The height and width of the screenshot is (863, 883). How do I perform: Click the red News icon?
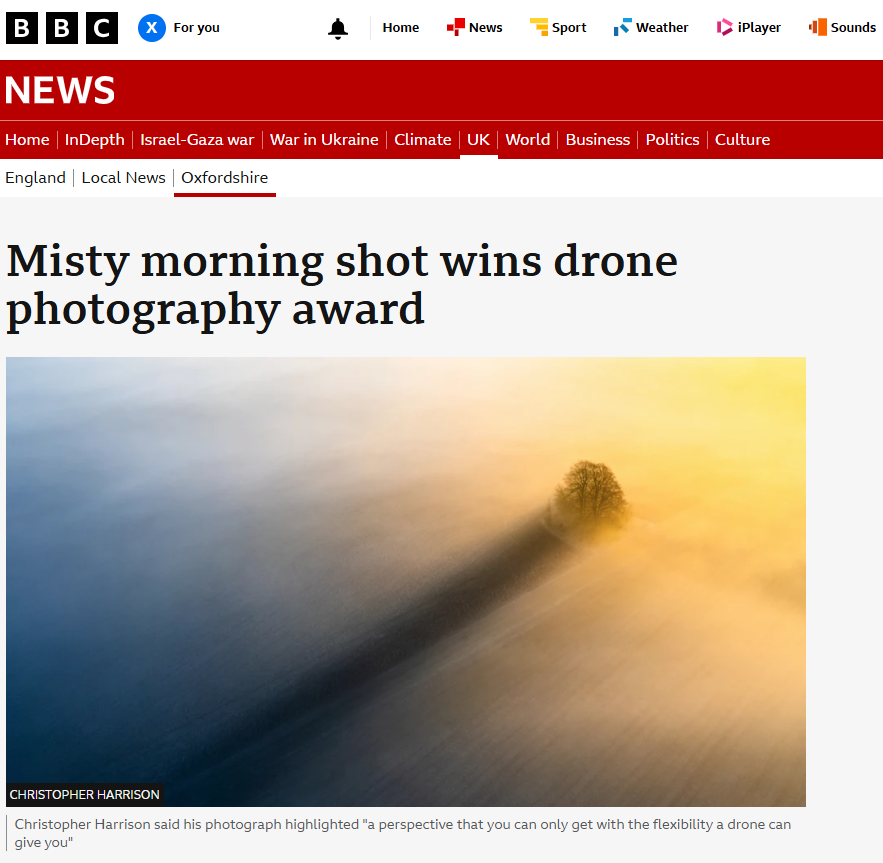(456, 27)
